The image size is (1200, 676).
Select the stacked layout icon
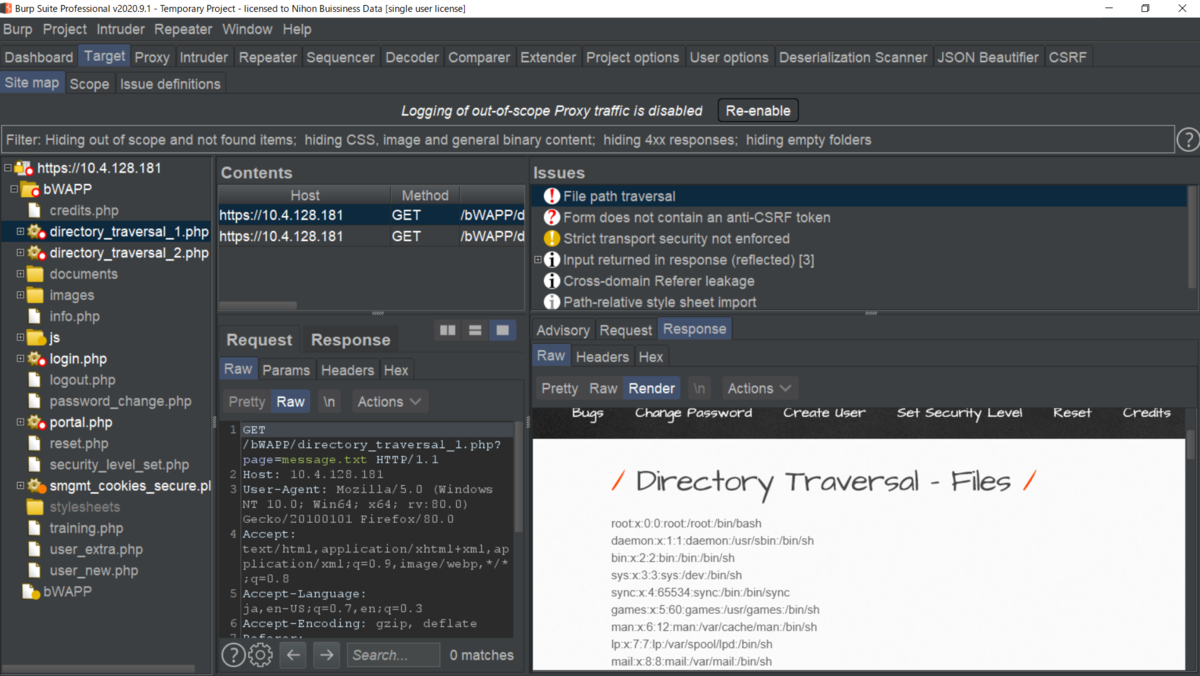pyautogui.click(x=475, y=330)
